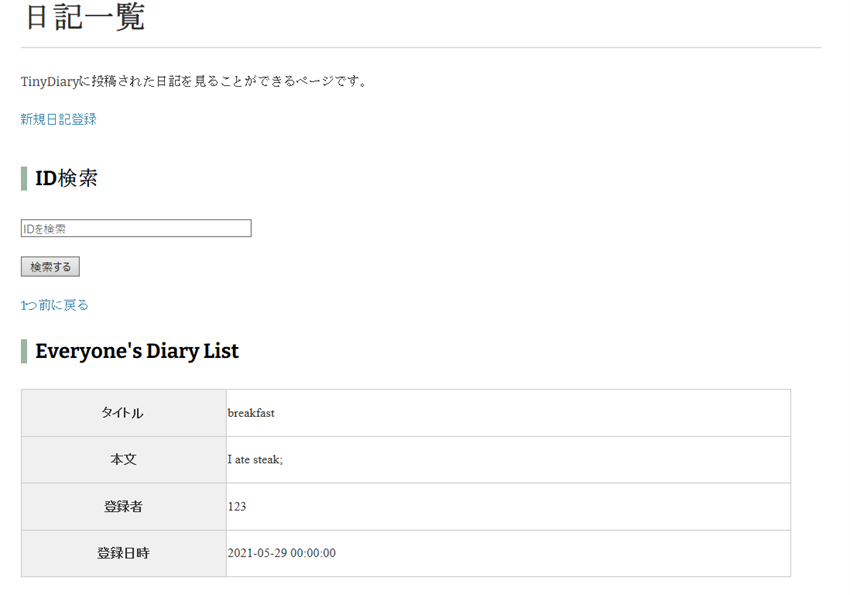
Task: Click the registrant value 123
Action: (237, 507)
